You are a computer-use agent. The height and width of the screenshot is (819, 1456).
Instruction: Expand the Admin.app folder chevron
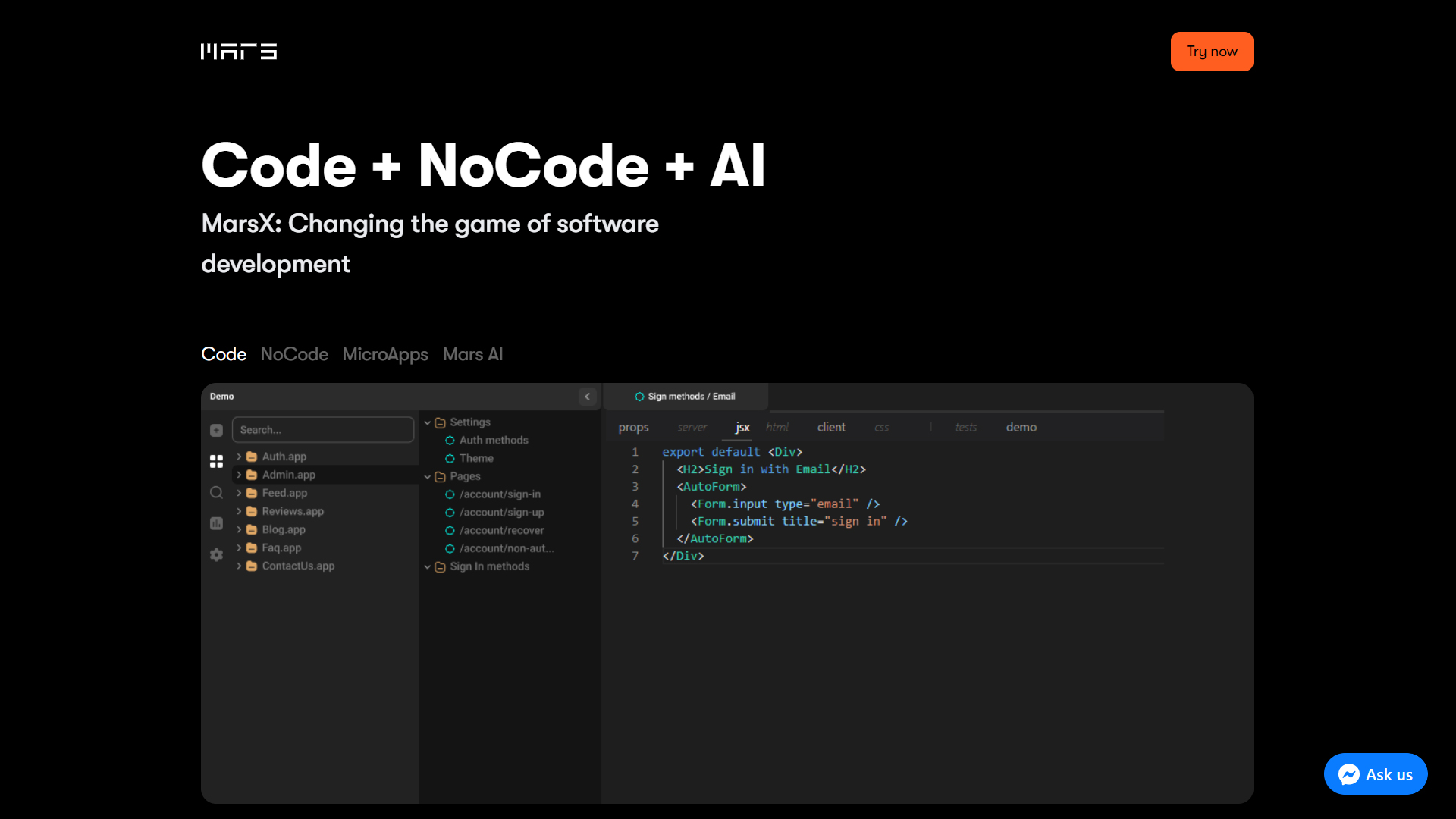point(239,475)
